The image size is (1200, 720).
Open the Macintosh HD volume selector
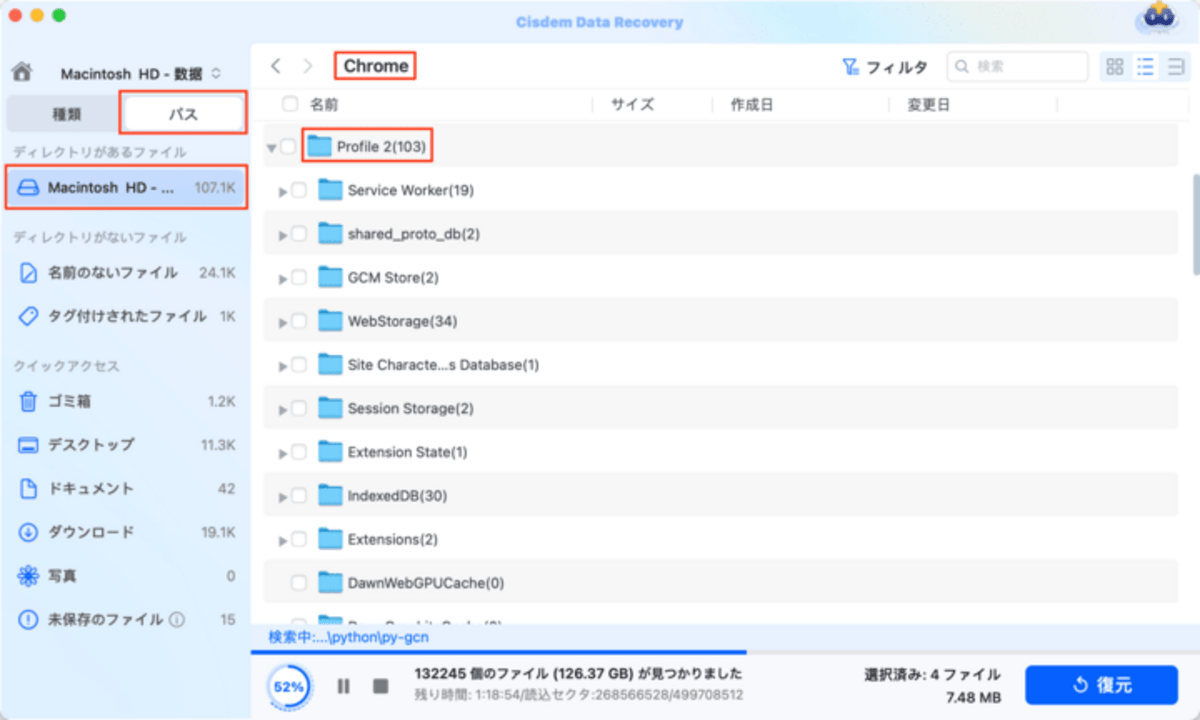[x=141, y=74]
